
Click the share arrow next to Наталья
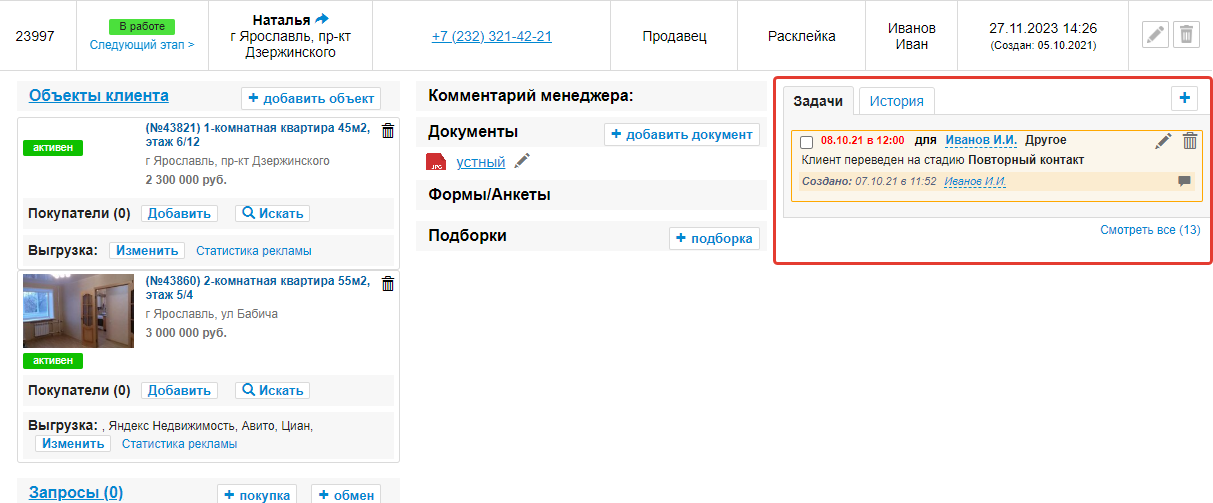coord(322,19)
